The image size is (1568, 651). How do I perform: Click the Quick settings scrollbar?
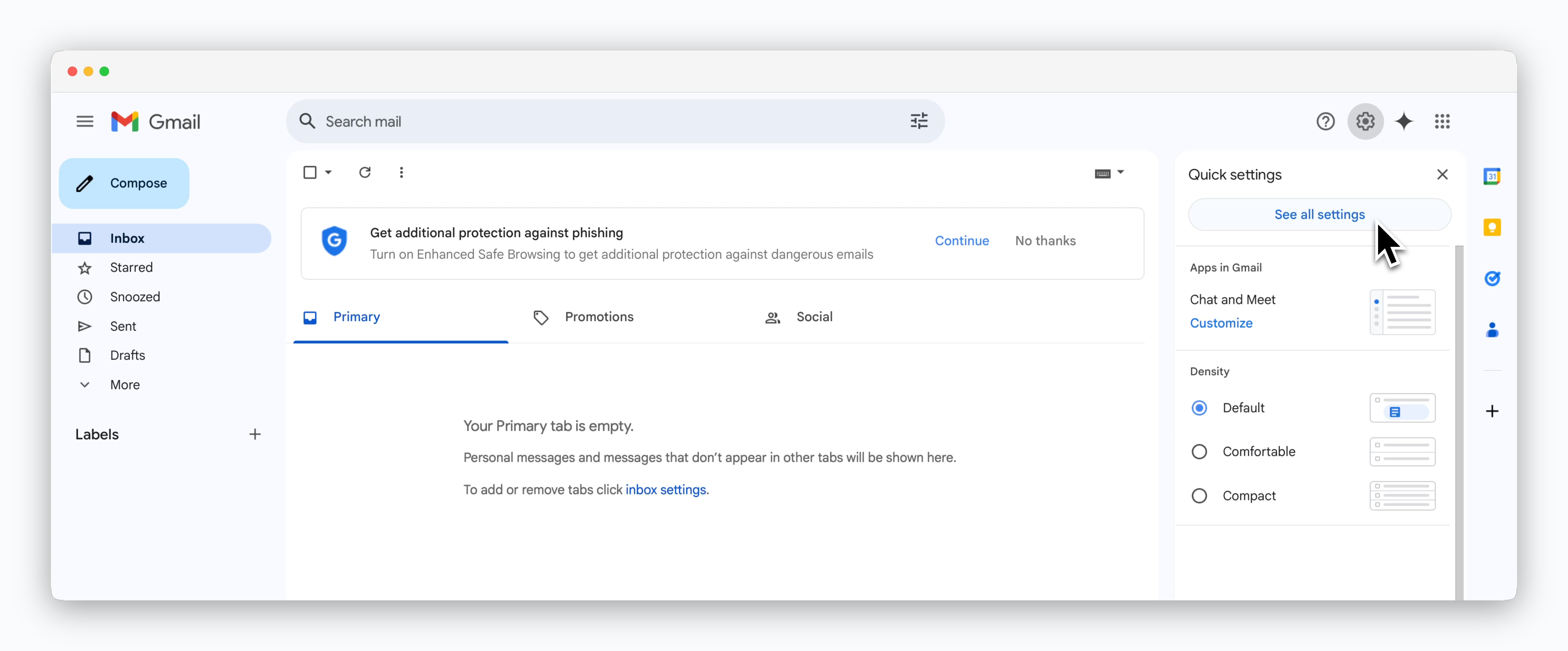[x=1459, y=422]
